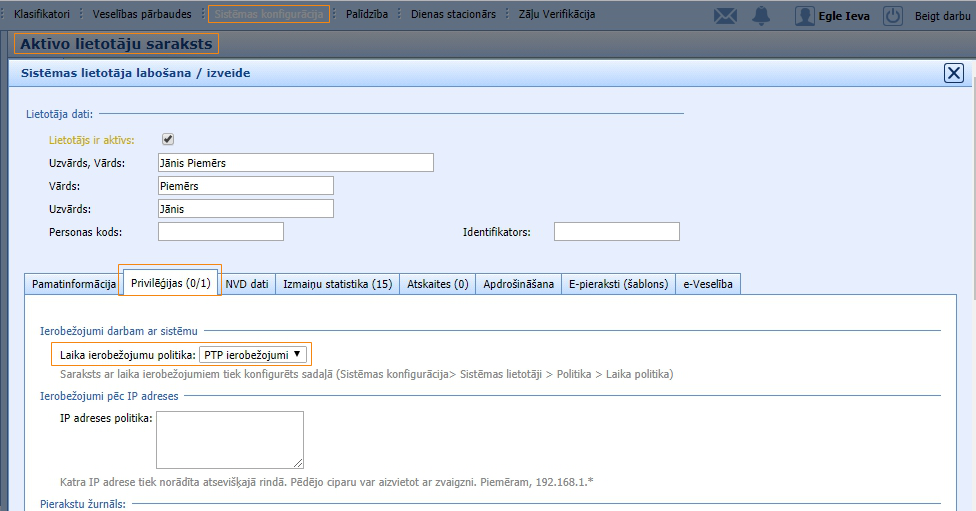Select the 'Atskaites (0)' tab
The height and width of the screenshot is (511, 976).
[x=437, y=284]
